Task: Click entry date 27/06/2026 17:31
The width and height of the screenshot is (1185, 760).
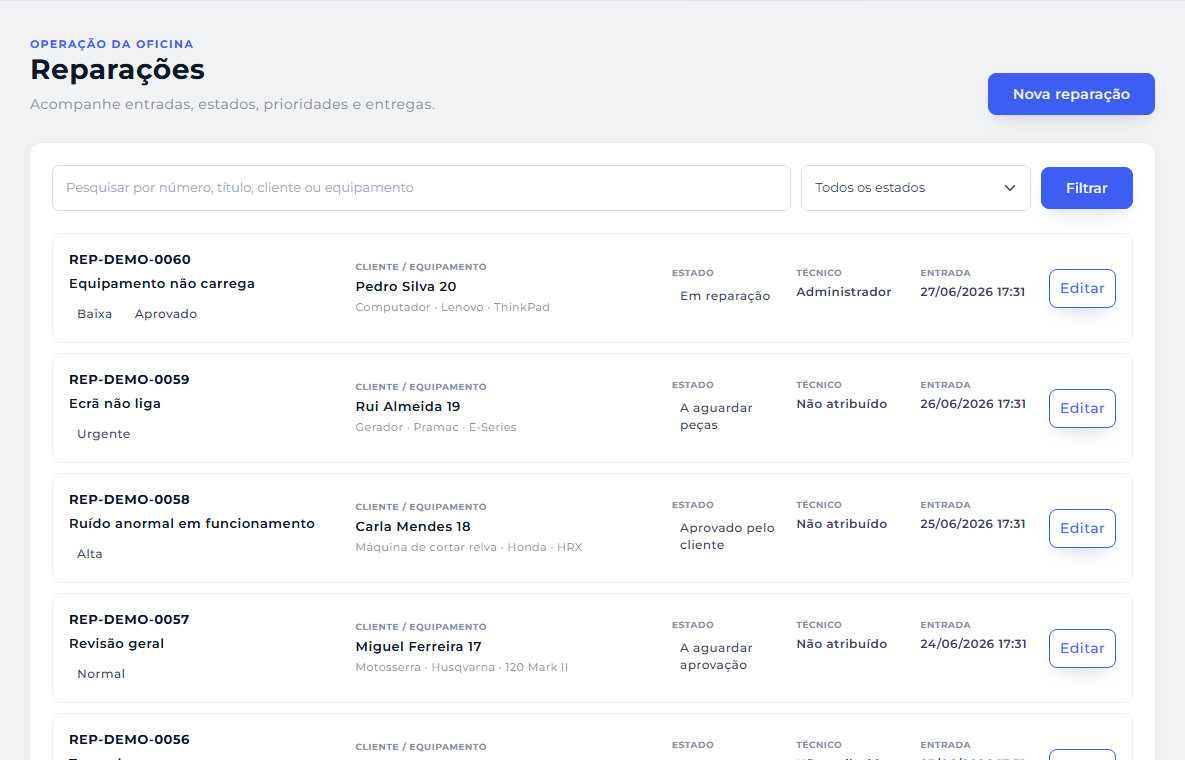Action: tap(973, 292)
